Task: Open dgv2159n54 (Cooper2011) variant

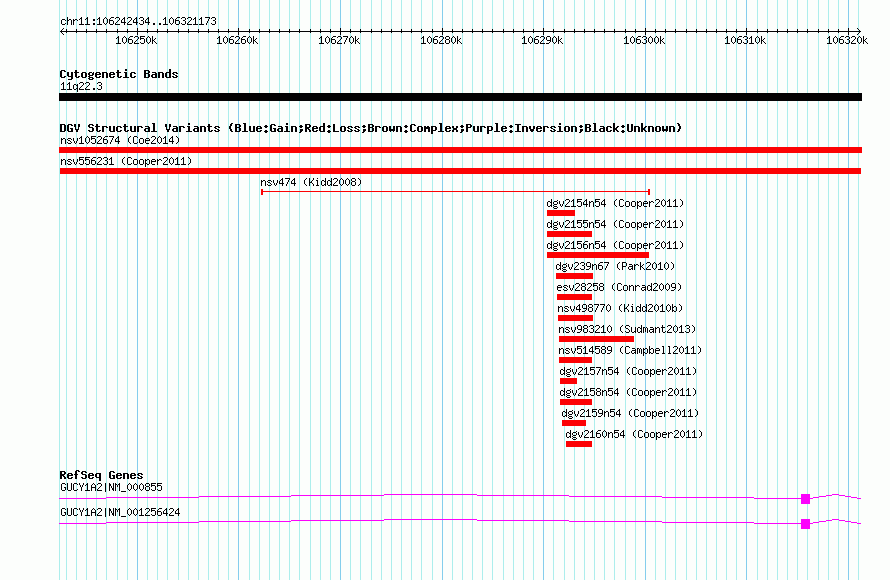Action: coord(630,413)
